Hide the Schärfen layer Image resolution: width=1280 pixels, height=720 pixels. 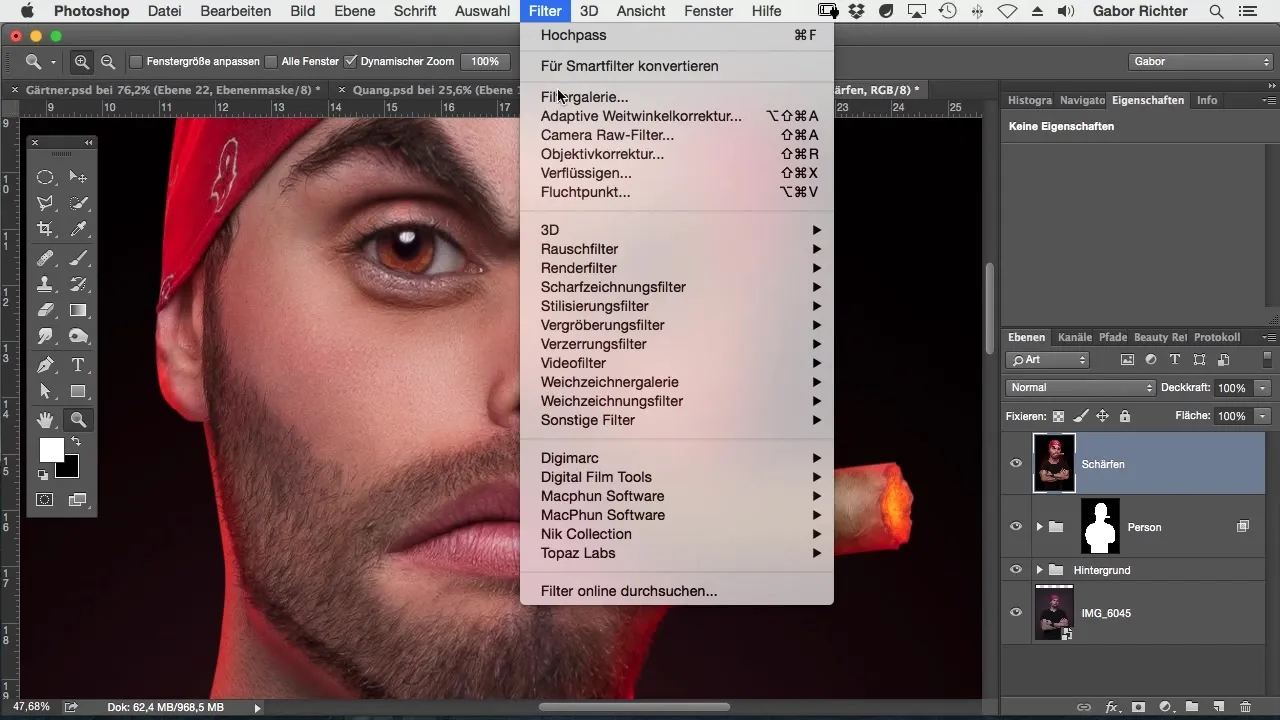1016,463
